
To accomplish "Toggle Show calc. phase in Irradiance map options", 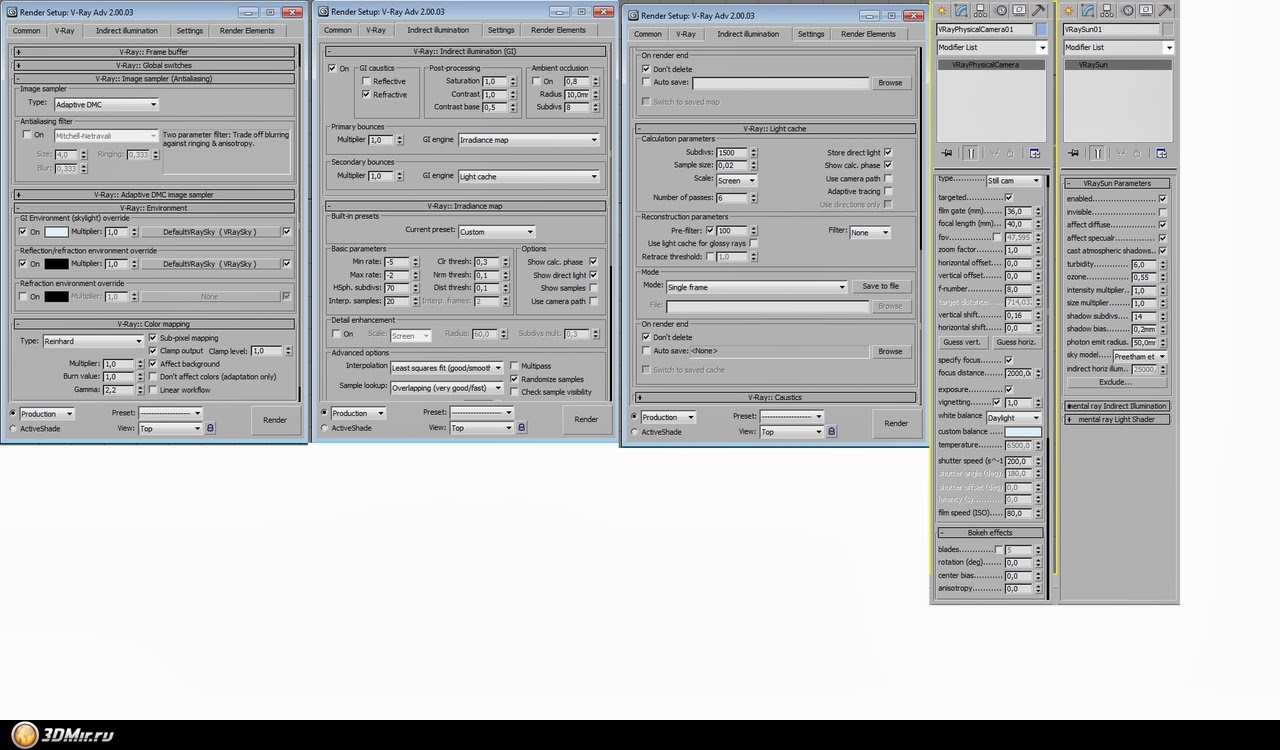I will pyautogui.click(x=593, y=262).
